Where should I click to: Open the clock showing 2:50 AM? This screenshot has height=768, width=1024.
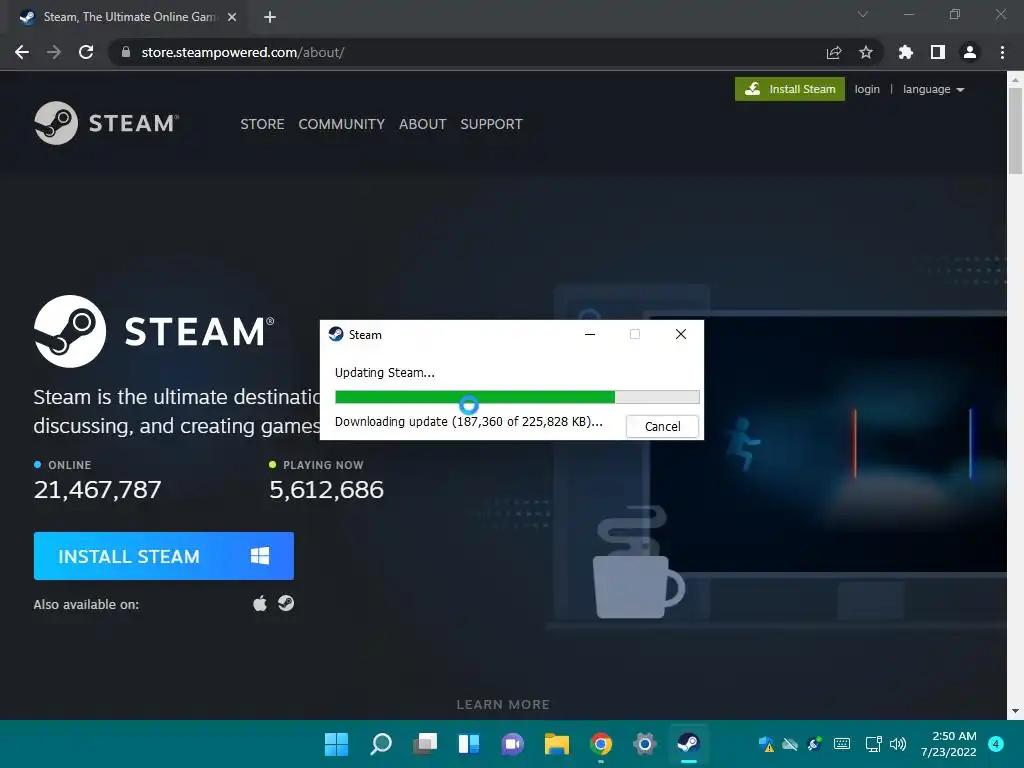tap(948, 744)
